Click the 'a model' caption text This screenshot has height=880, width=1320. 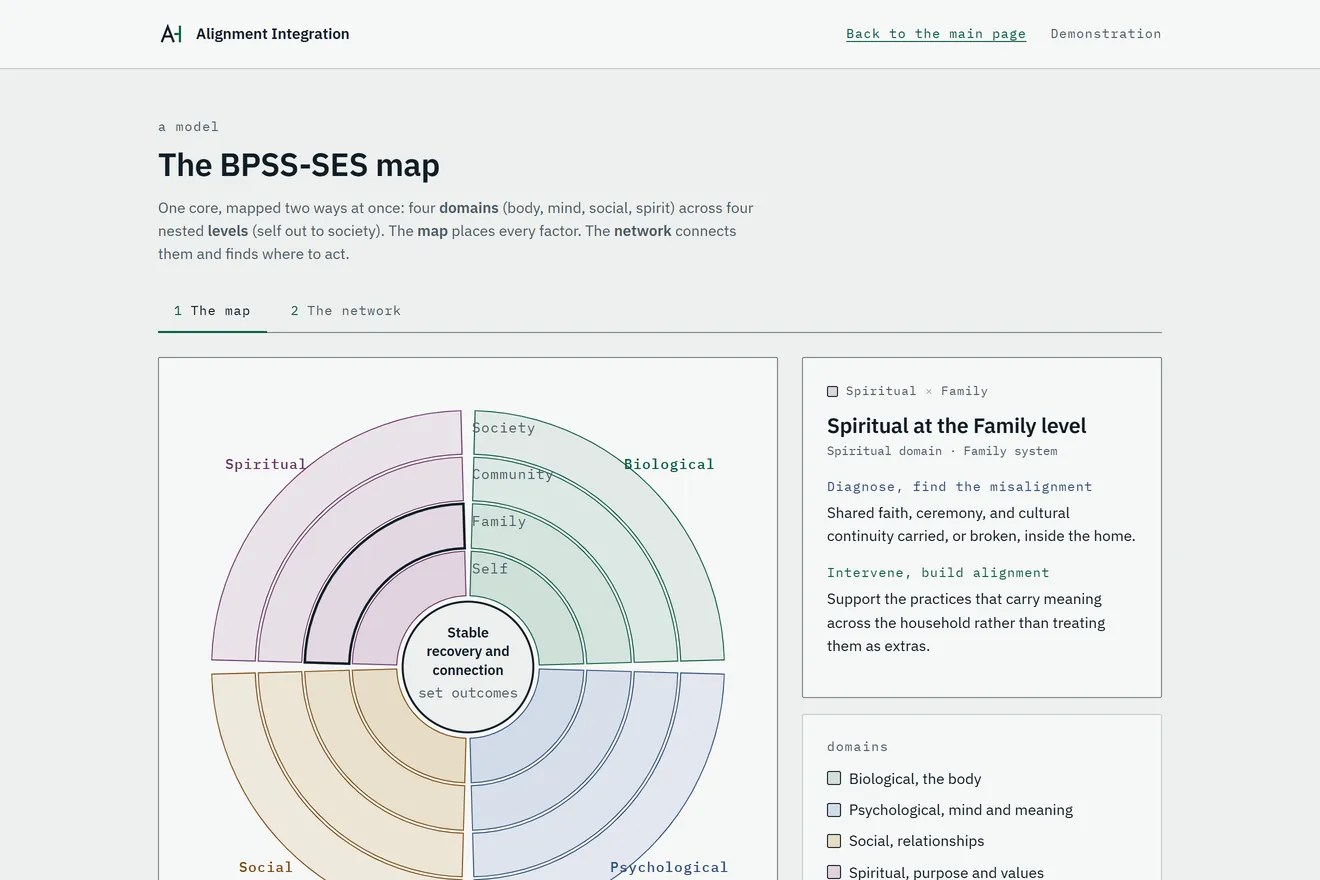pos(188,126)
